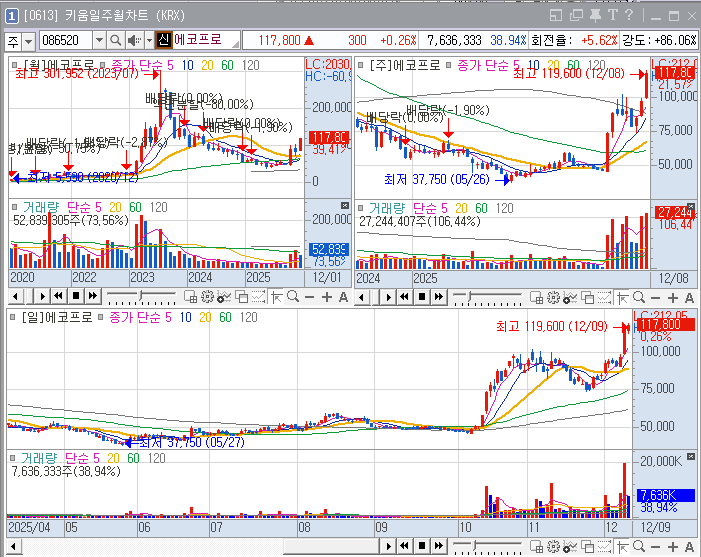Viewport: 701px width, 557px height.
Task: Click the window layout icon in title bar
Action: [556, 16]
